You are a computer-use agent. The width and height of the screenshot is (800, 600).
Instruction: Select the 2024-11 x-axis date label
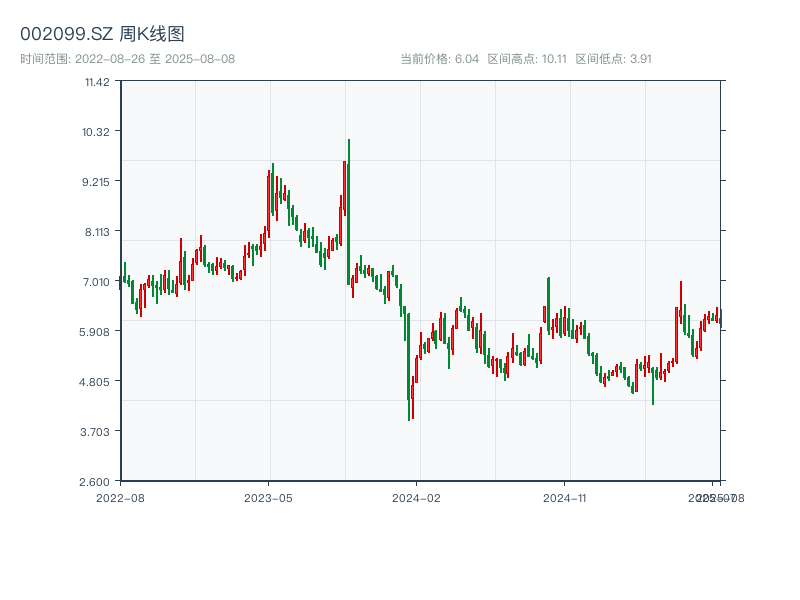pyautogui.click(x=565, y=497)
